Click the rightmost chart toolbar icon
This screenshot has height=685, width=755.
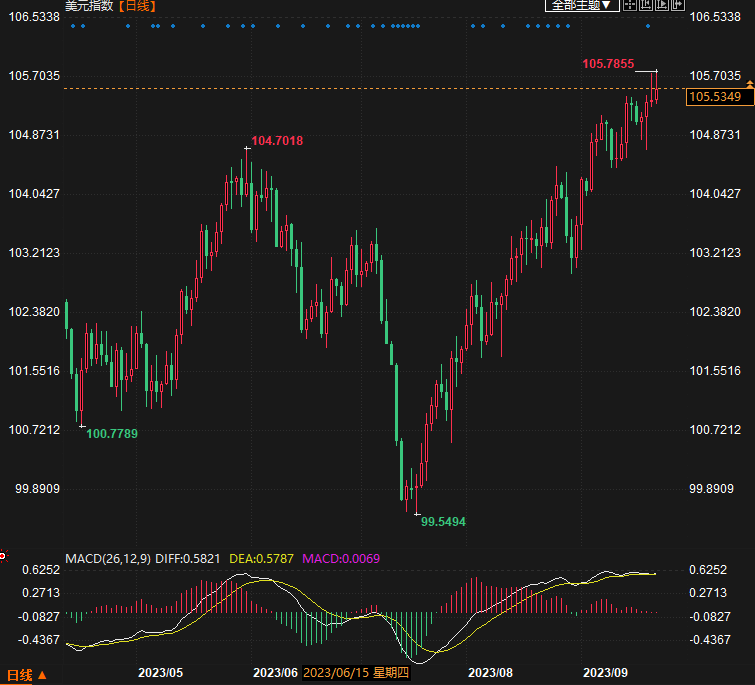coord(678,6)
